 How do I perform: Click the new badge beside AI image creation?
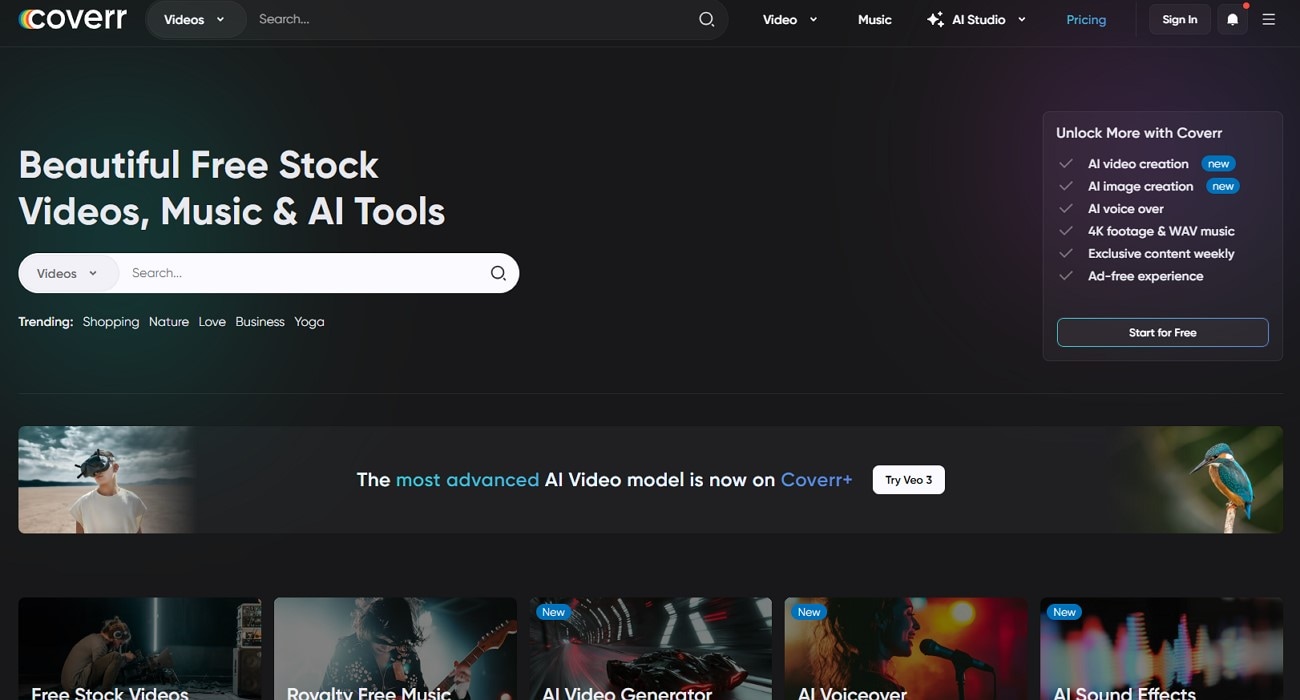click(1223, 186)
